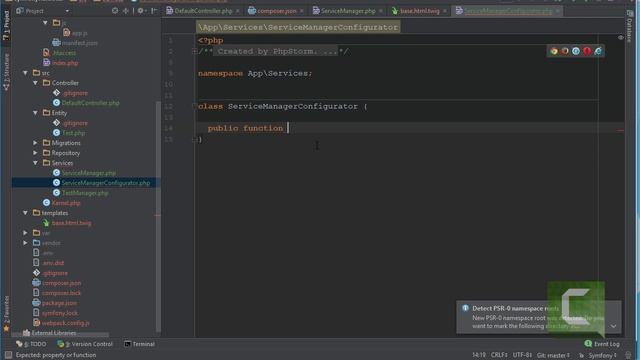Click External Libraries icon
The image size is (640, 360).
point(27,333)
